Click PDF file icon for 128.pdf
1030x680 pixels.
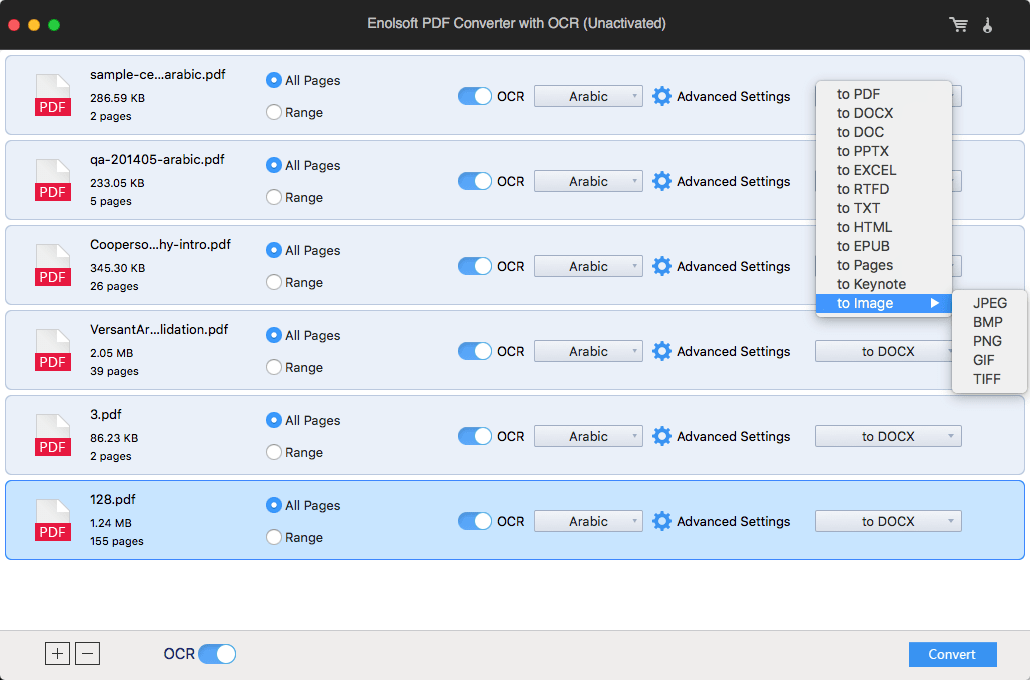pyautogui.click(x=53, y=520)
